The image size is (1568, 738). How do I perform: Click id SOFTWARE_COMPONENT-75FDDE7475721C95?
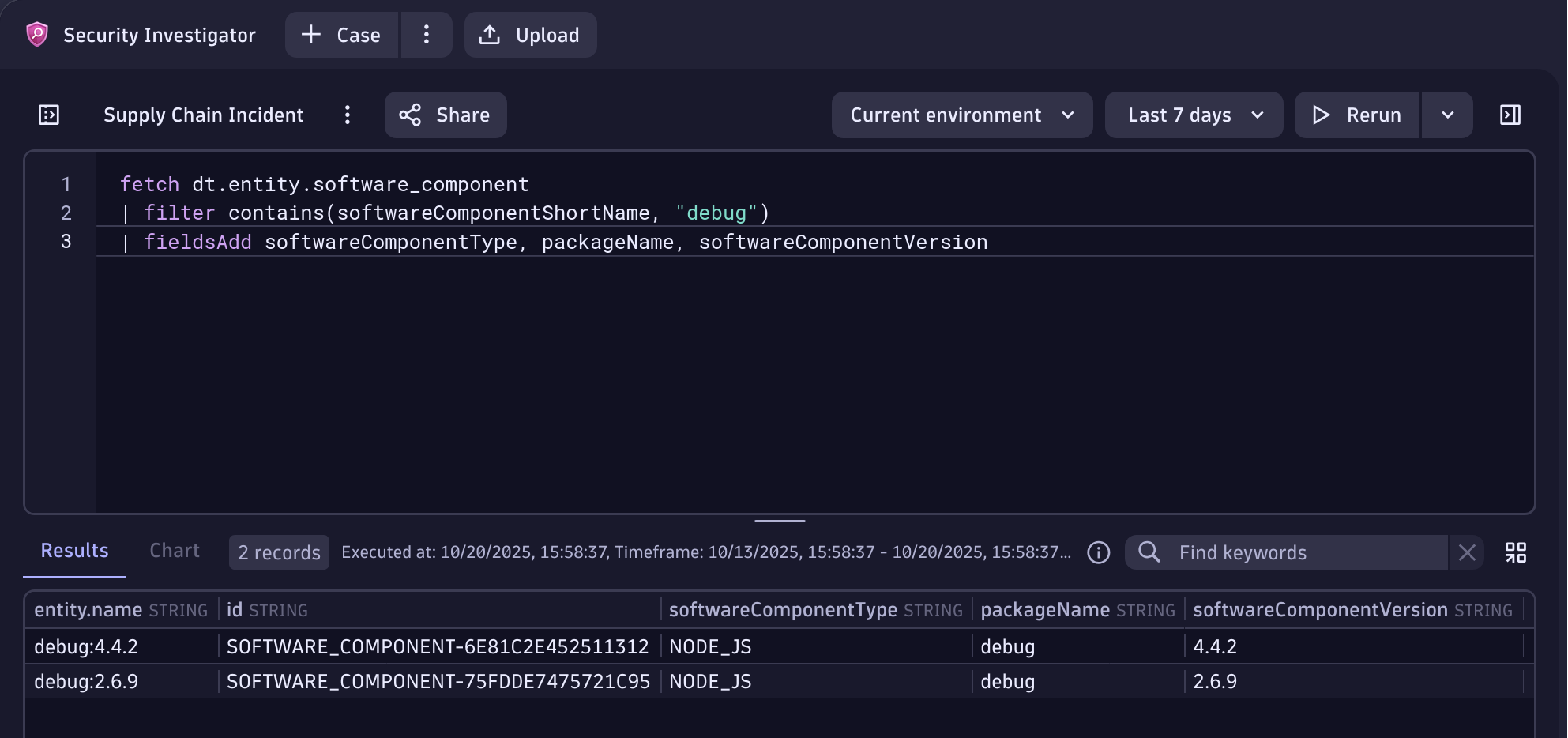click(x=438, y=681)
